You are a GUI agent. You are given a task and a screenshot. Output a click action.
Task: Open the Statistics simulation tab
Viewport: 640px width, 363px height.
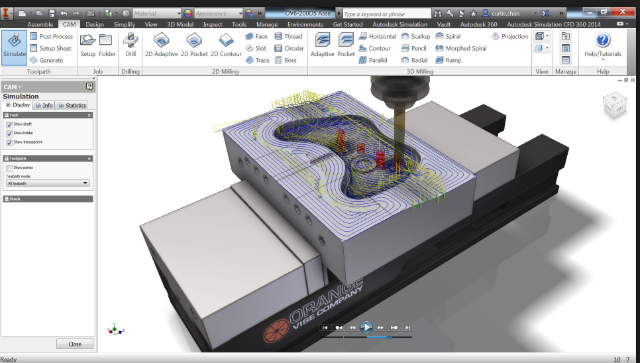pos(72,105)
